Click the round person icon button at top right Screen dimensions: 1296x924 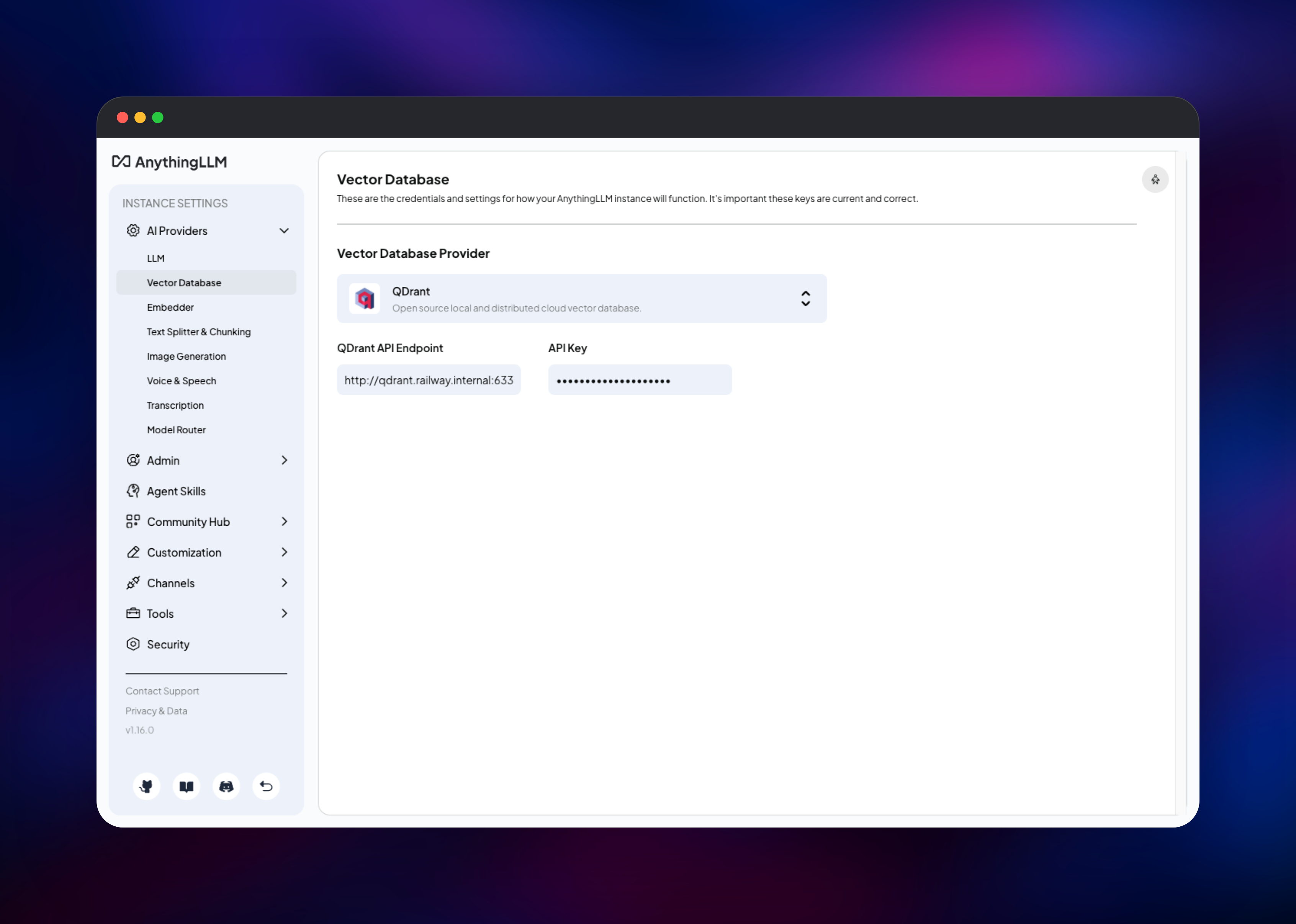pyautogui.click(x=1155, y=180)
